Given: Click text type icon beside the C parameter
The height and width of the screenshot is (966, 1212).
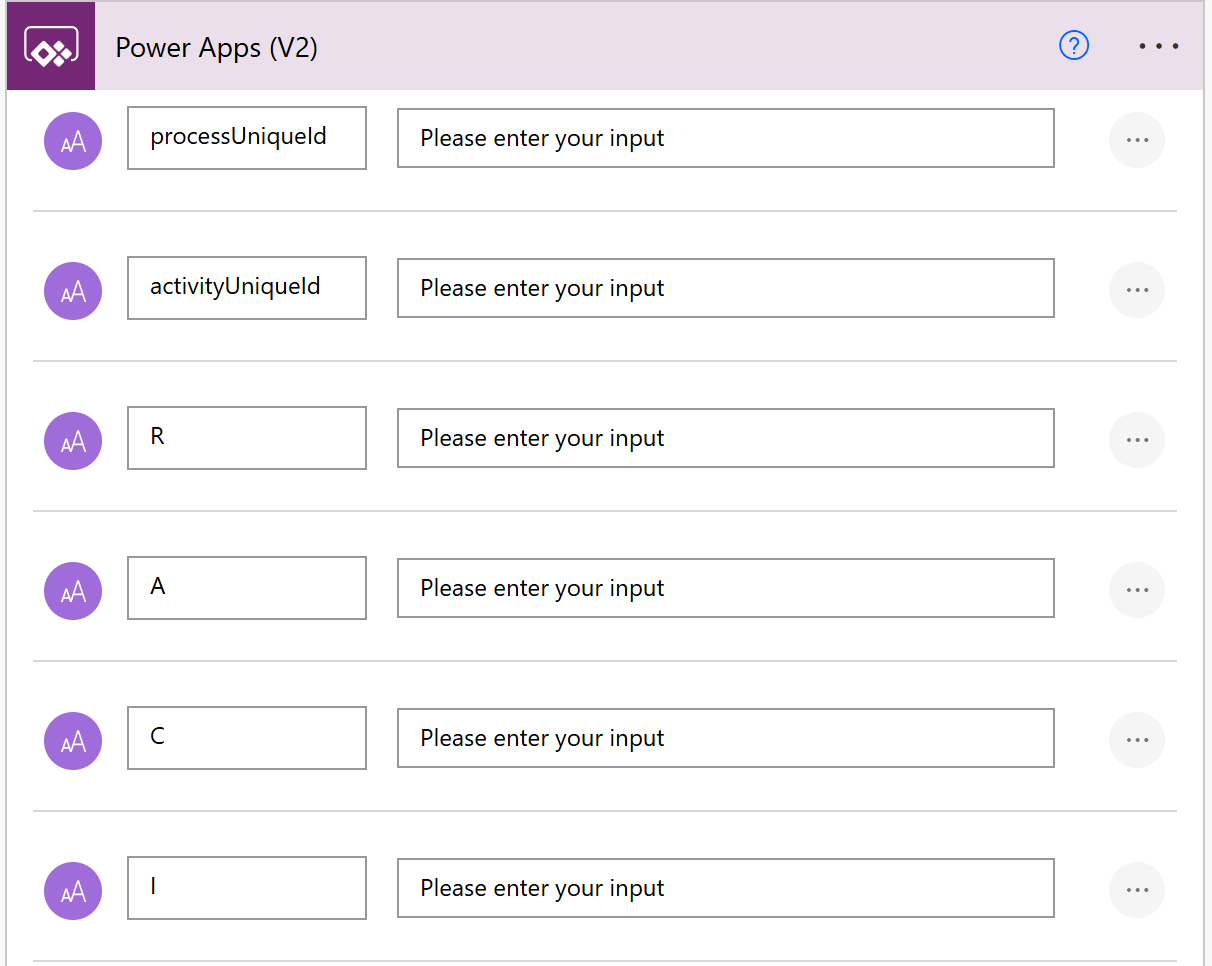Looking at the screenshot, I should 73,741.
